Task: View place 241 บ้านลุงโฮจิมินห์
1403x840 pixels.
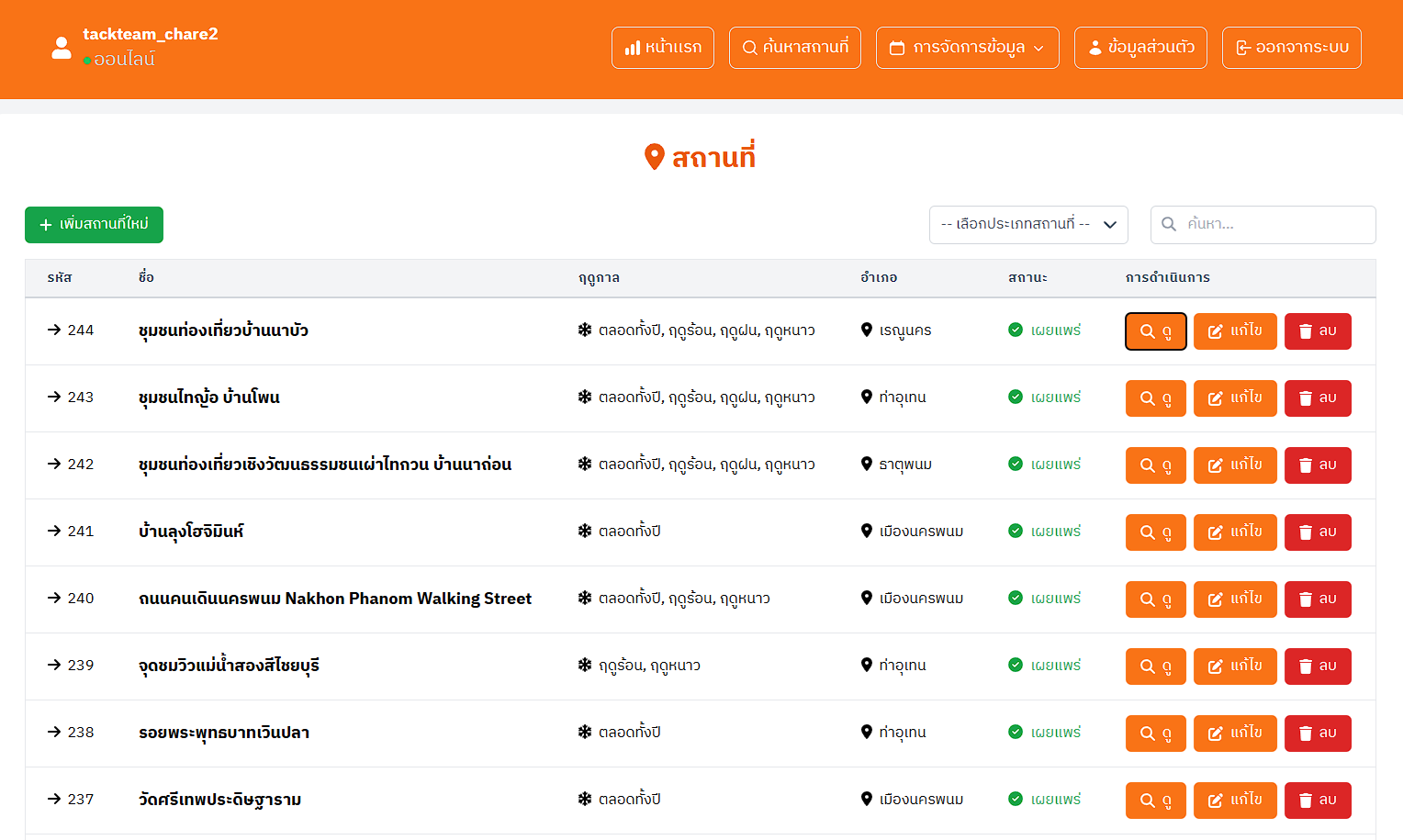Action: (x=1155, y=532)
